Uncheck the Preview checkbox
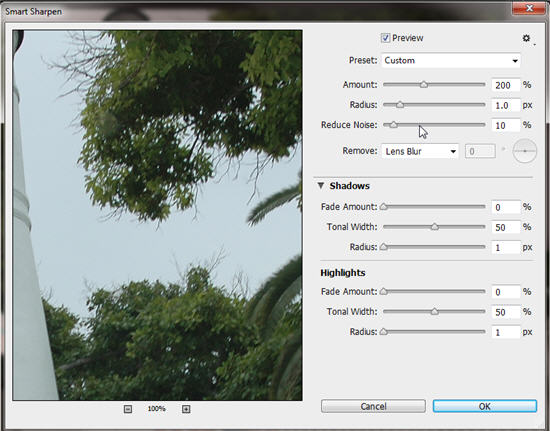 point(385,38)
